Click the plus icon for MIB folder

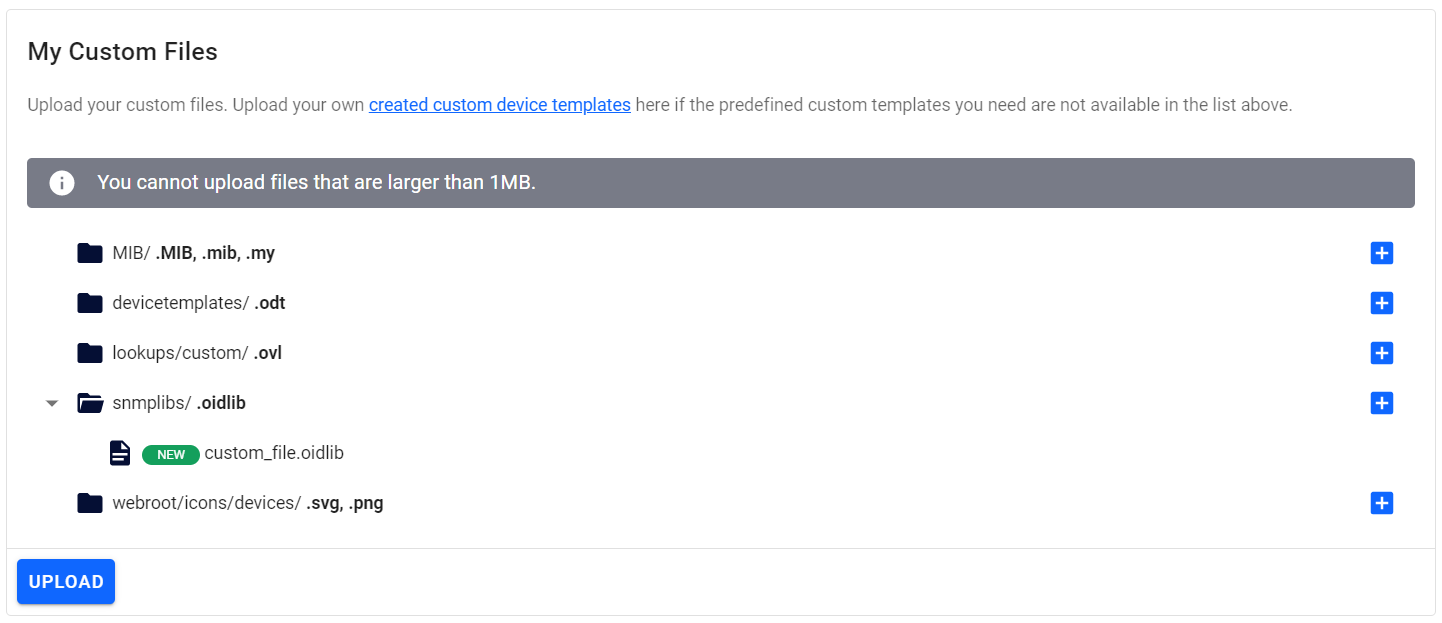pos(1381,253)
